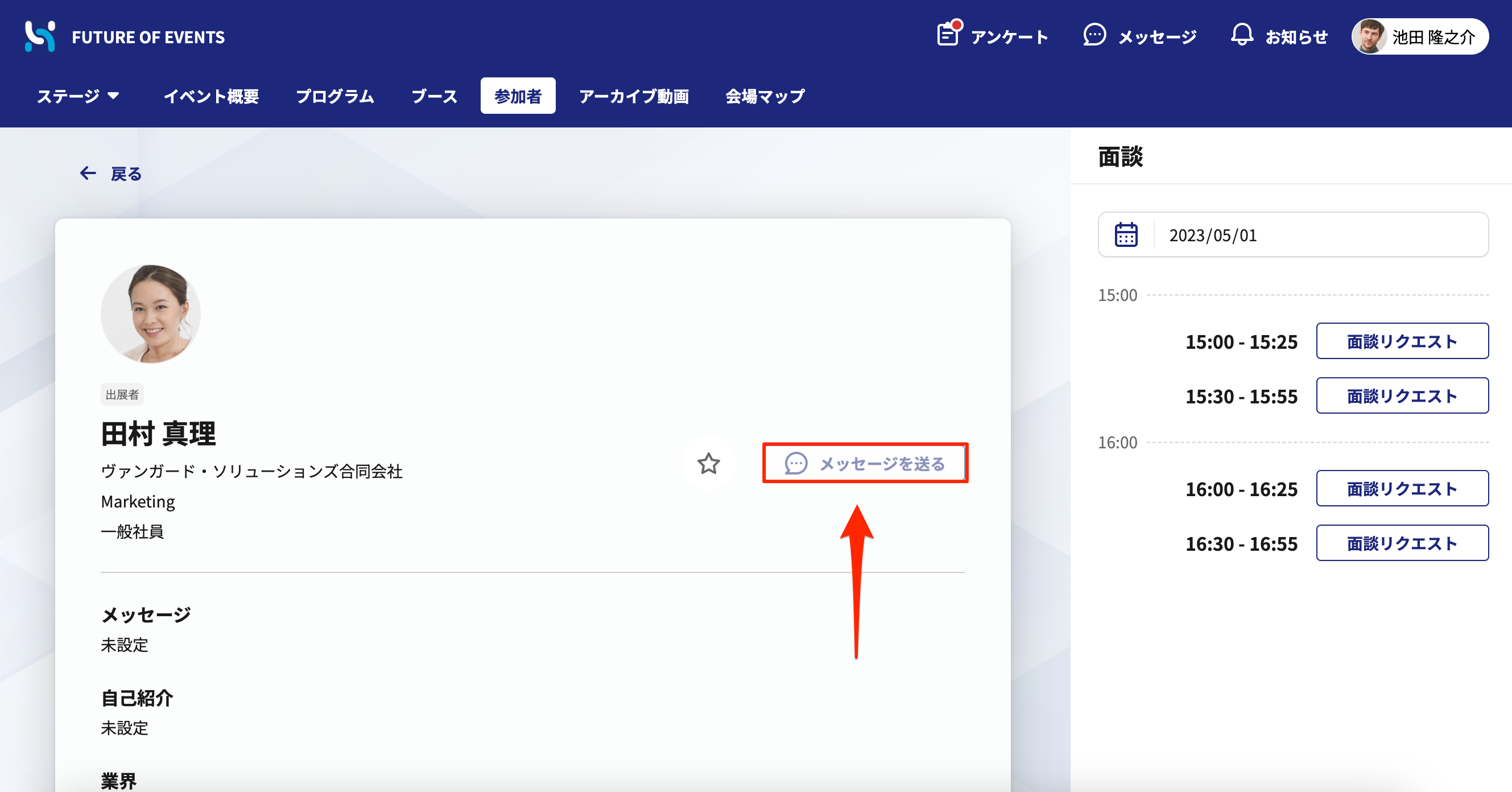Click the 16:30 - 16:55 time slot text
This screenshot has height=792, width=1512.
1241,544
